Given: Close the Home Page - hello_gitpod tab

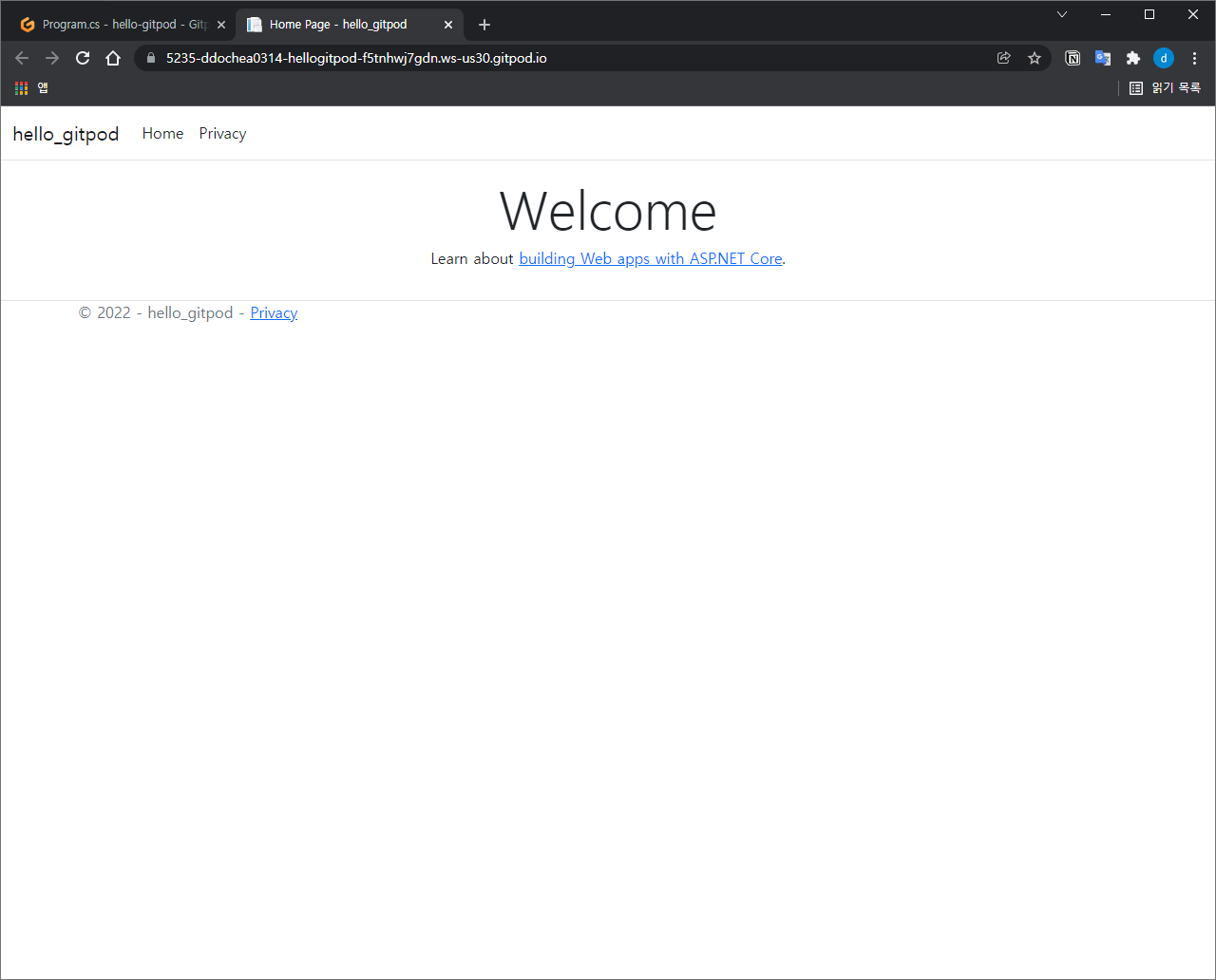Looking at the screenshot, I should tap(448, 25).
